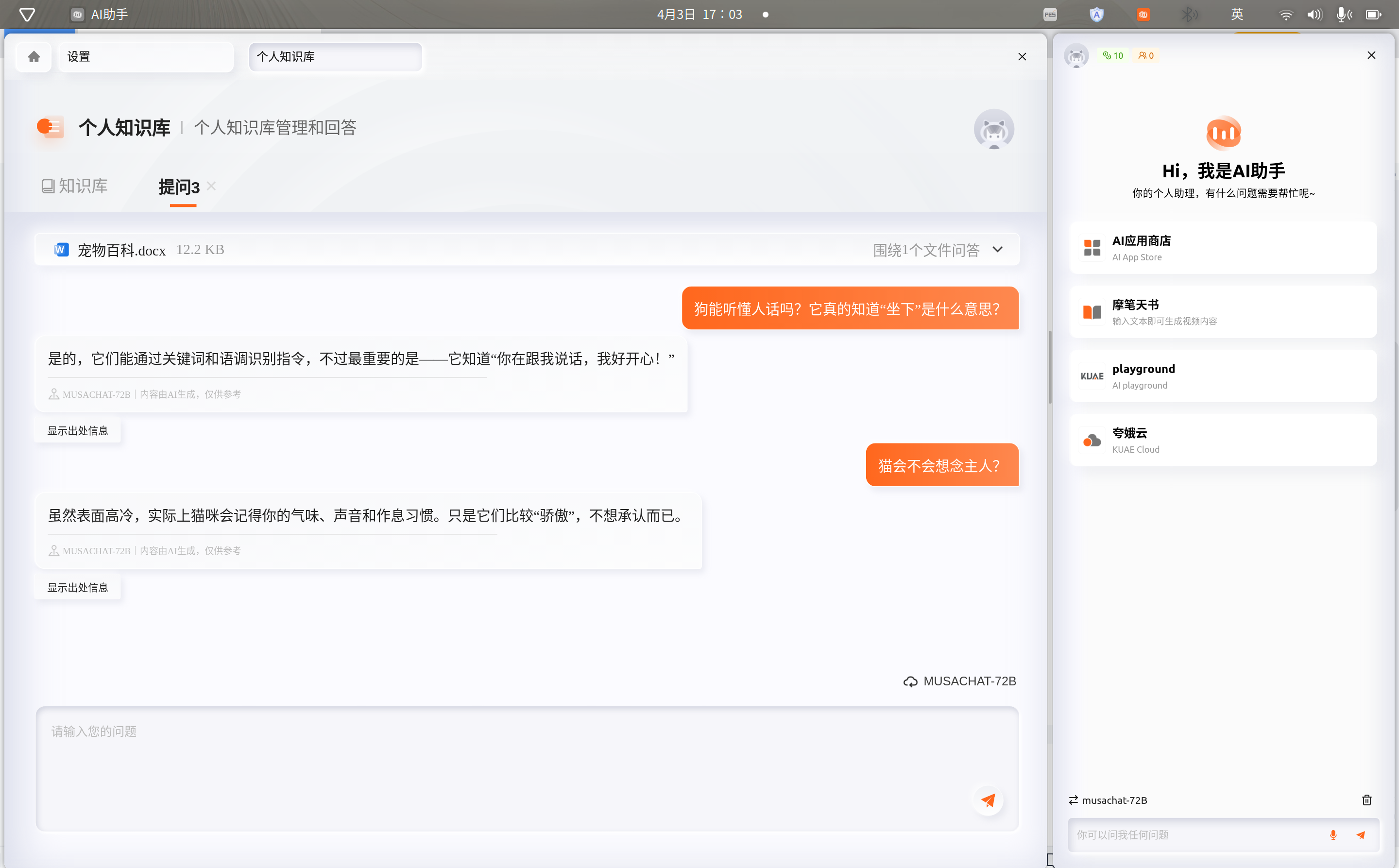The image size is (1399, 868).
Task: Open the 摩笔天书 video generation app
Action: (1092, 311)
